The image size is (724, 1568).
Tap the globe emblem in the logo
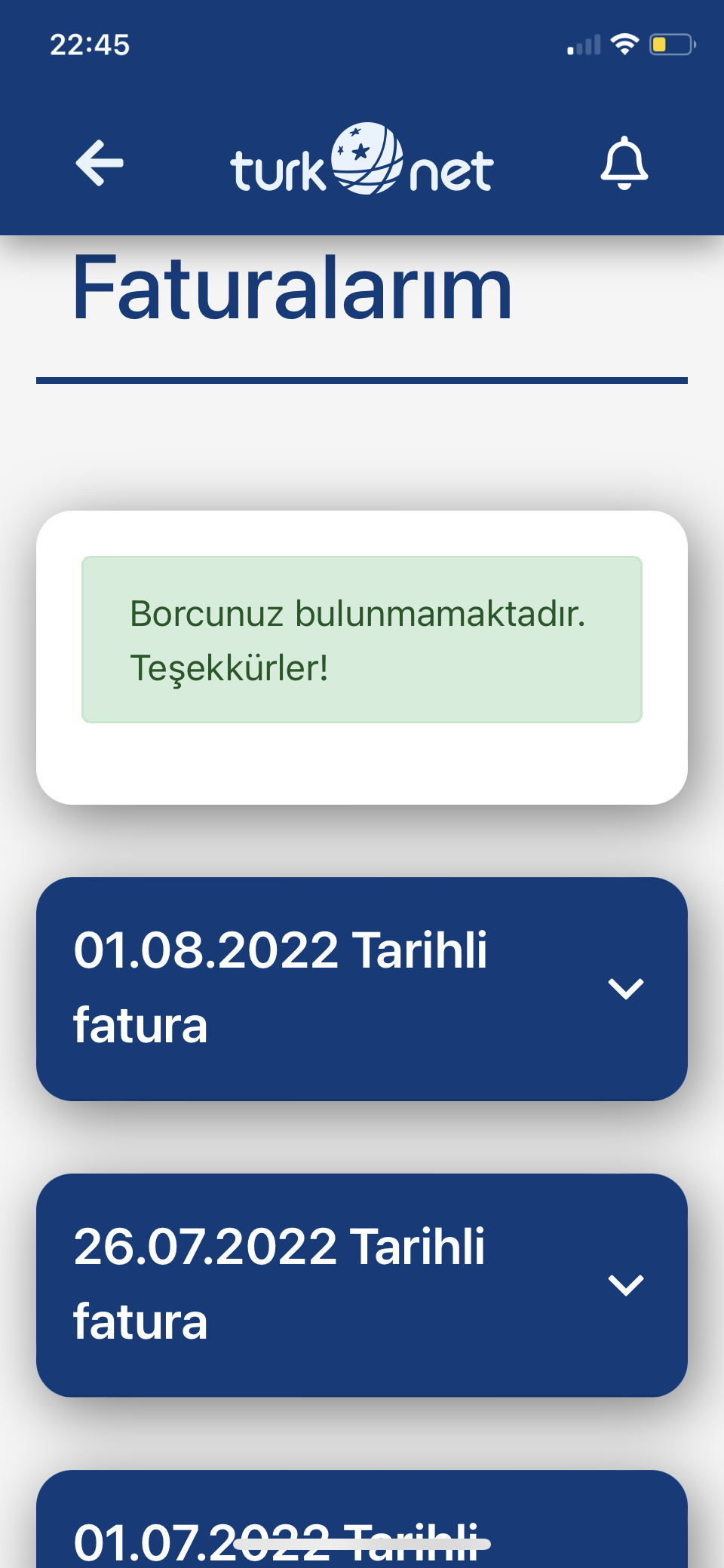(x=367, y=158)
